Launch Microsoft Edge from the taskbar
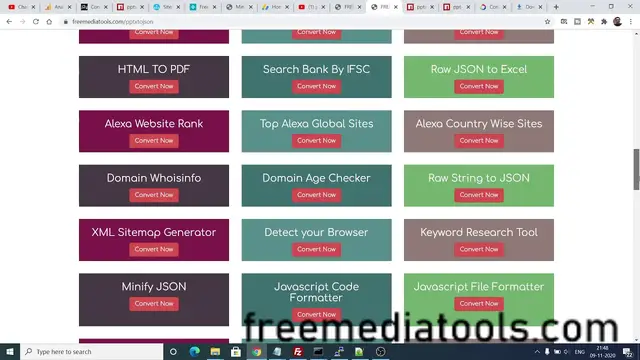640x360 pixels. click(x=195, y=351)
